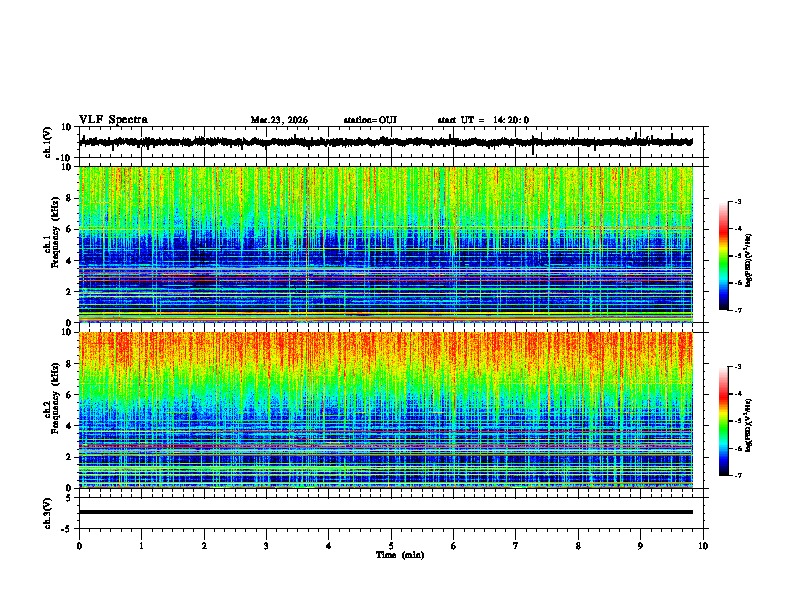Click the flat ch.3 voltage trace line
The width and height of the screenshot is (792, 612).
point(386,512)
